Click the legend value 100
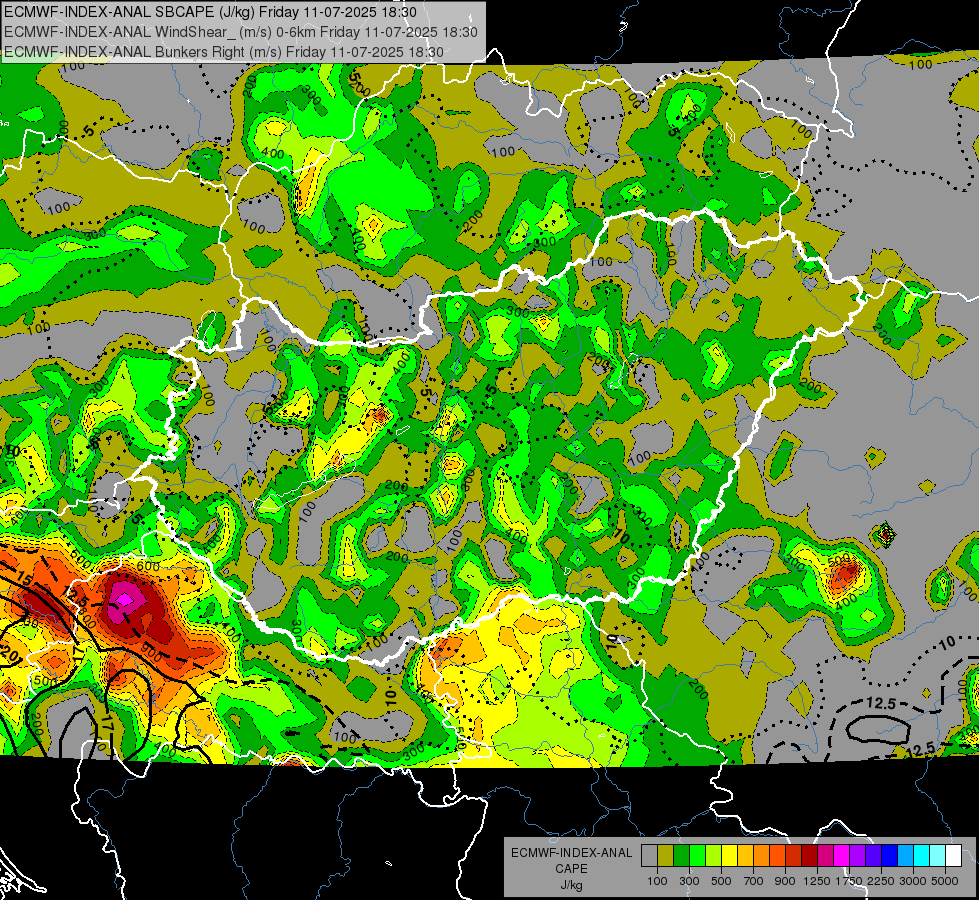Screen dimensions: 979x900 click(657, 881)
